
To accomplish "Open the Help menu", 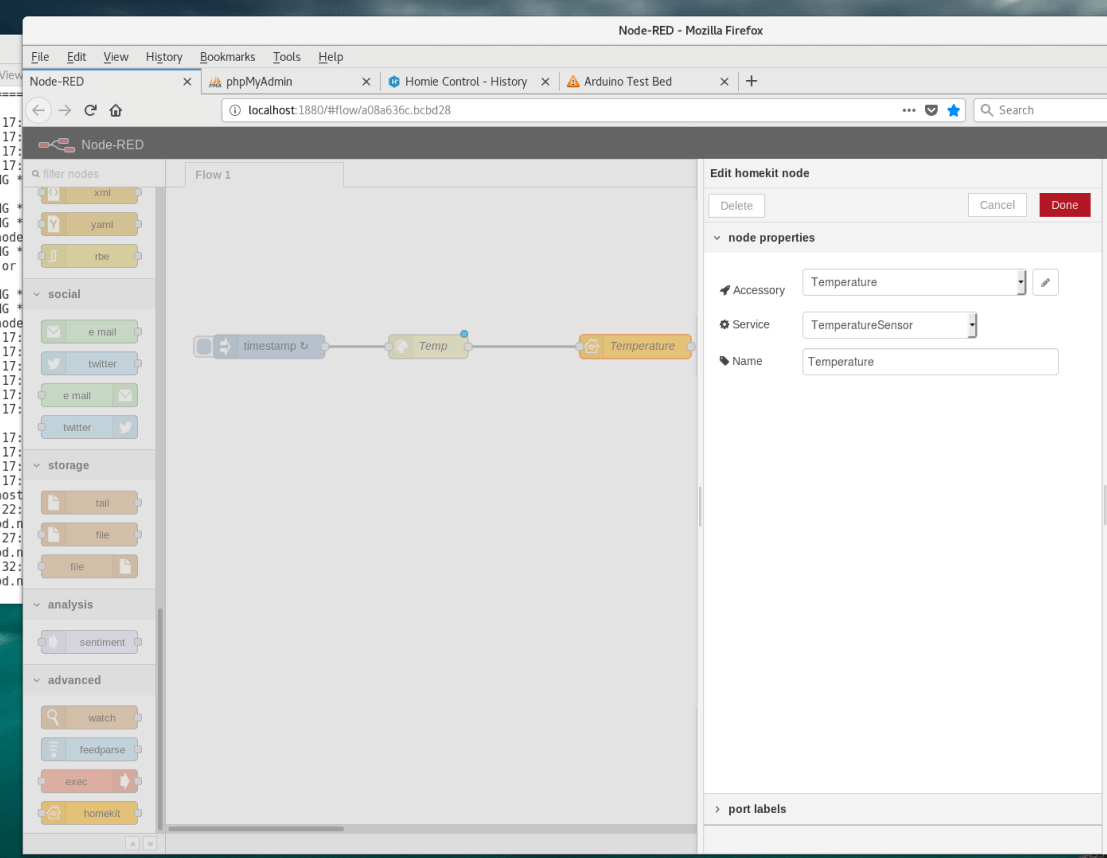I will coord(330,56).
